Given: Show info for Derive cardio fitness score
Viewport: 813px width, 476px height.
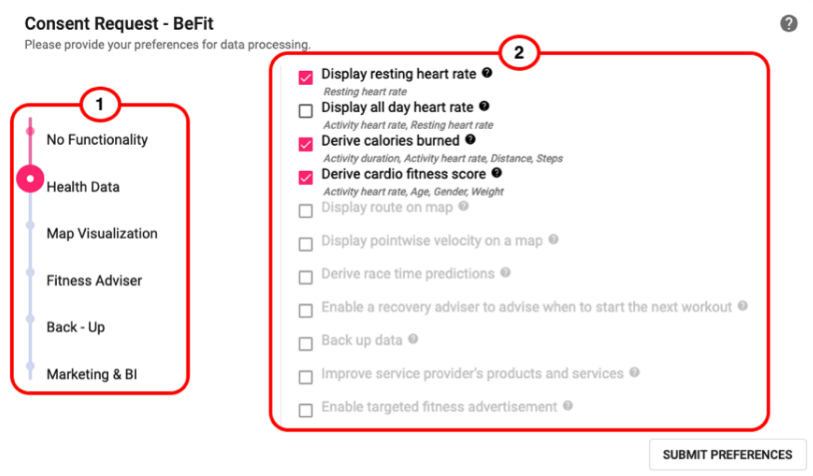Looking at the screenshot, I should 497,173.
